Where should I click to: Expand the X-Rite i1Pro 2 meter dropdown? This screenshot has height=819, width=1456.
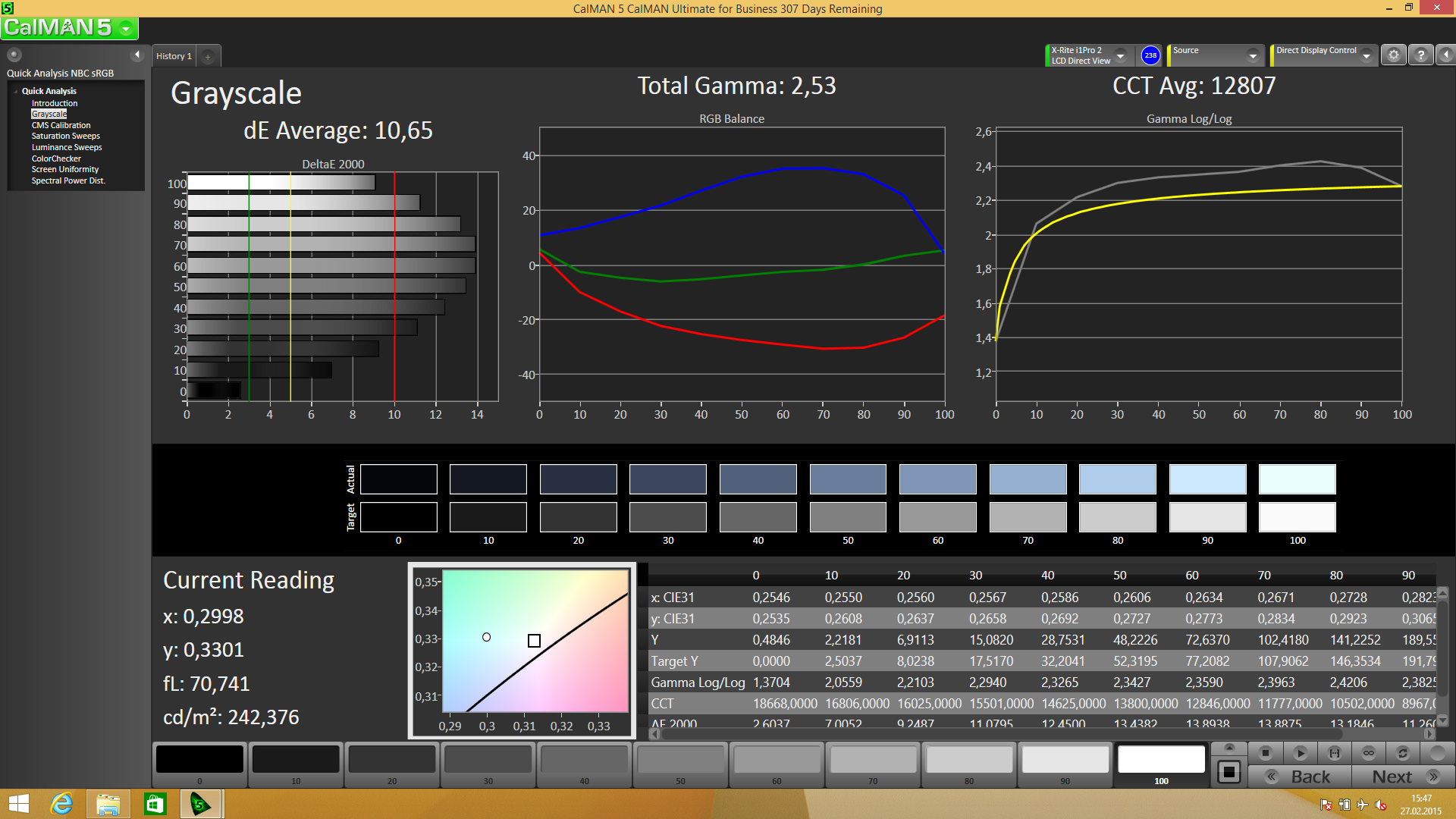pyautogui.click(x=1120, y=55)
